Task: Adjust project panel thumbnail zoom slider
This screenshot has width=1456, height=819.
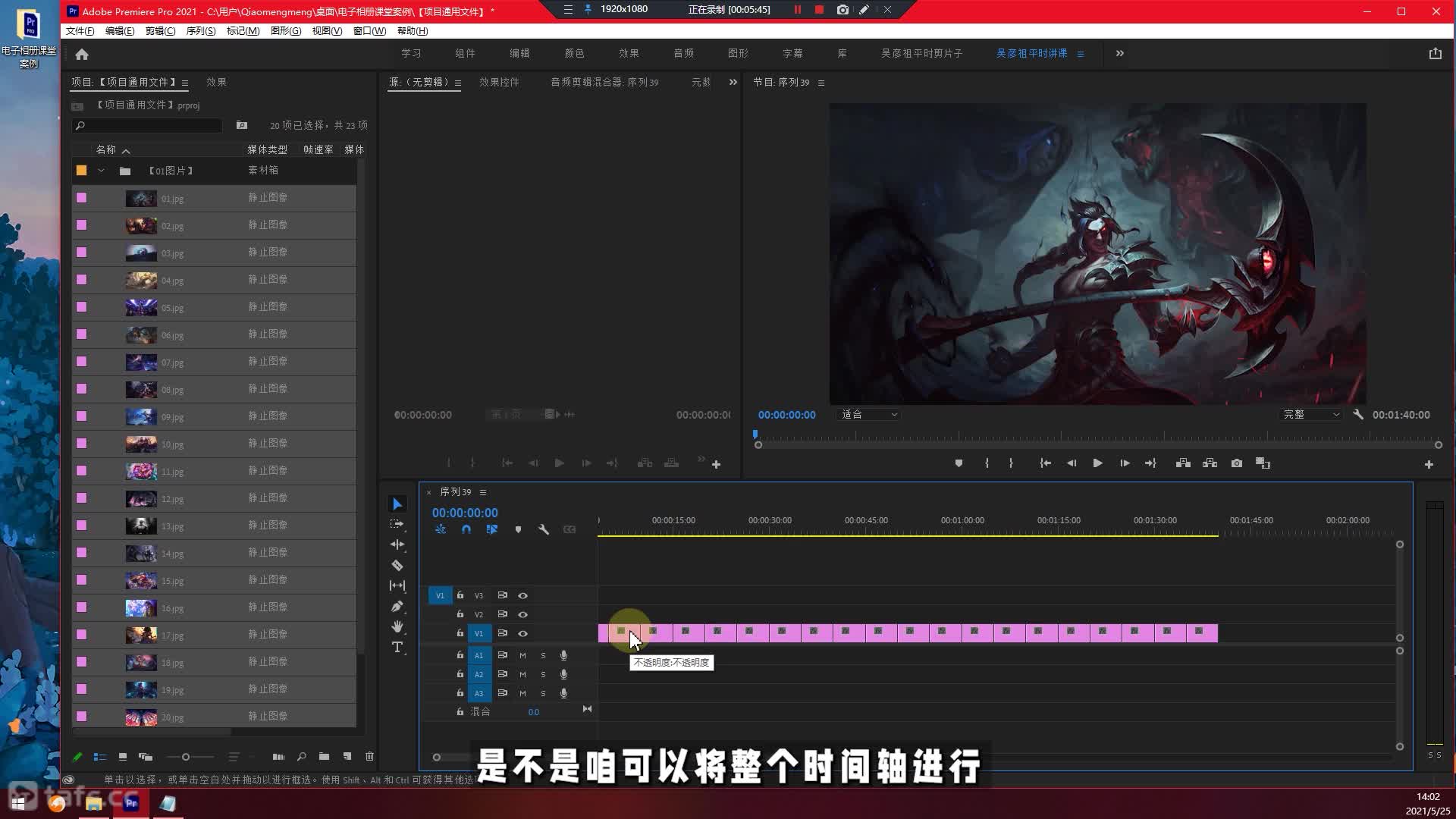Action: coord(186,757)
